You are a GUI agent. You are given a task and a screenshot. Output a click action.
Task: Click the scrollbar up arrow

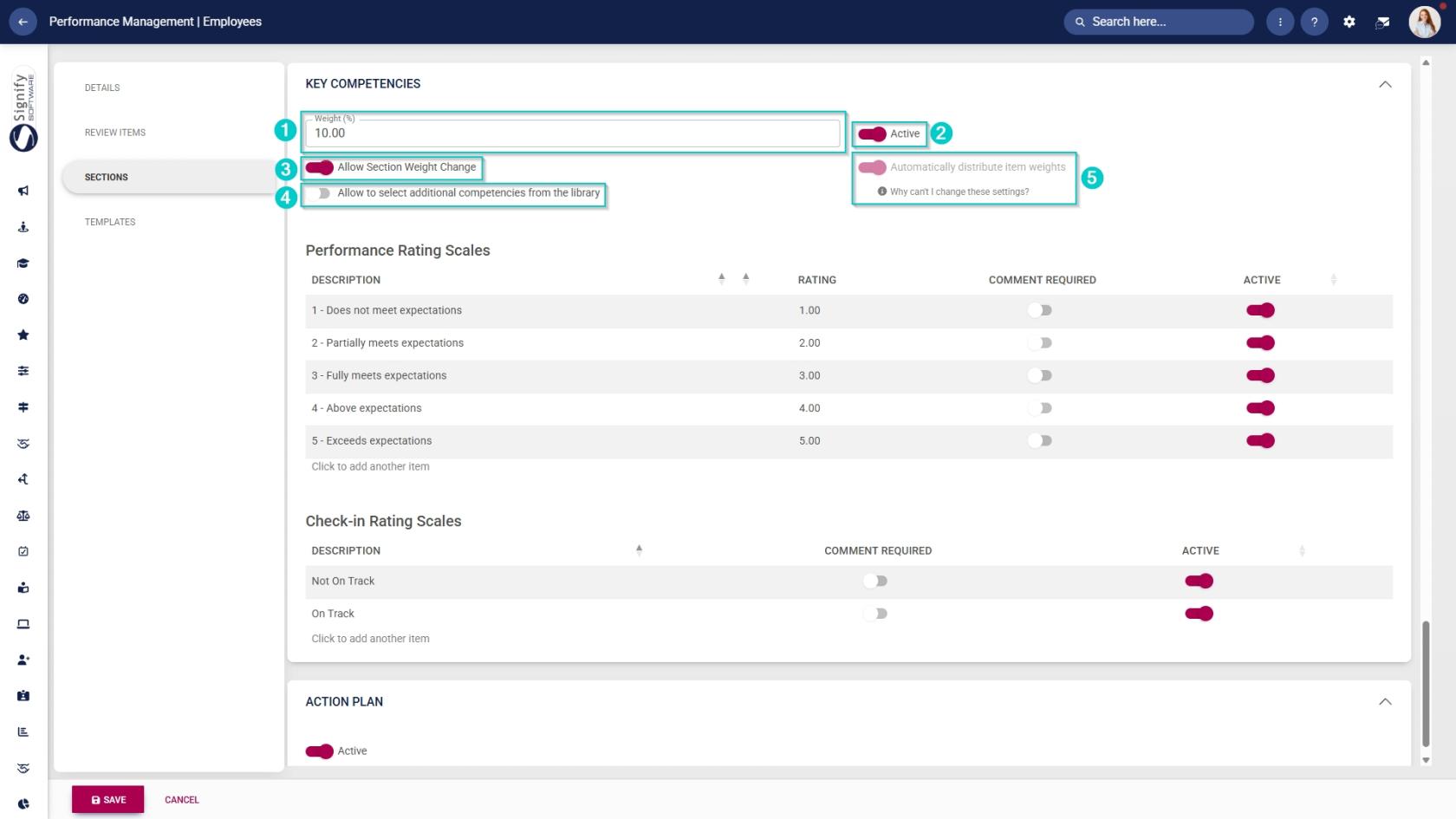point(1426,62)
